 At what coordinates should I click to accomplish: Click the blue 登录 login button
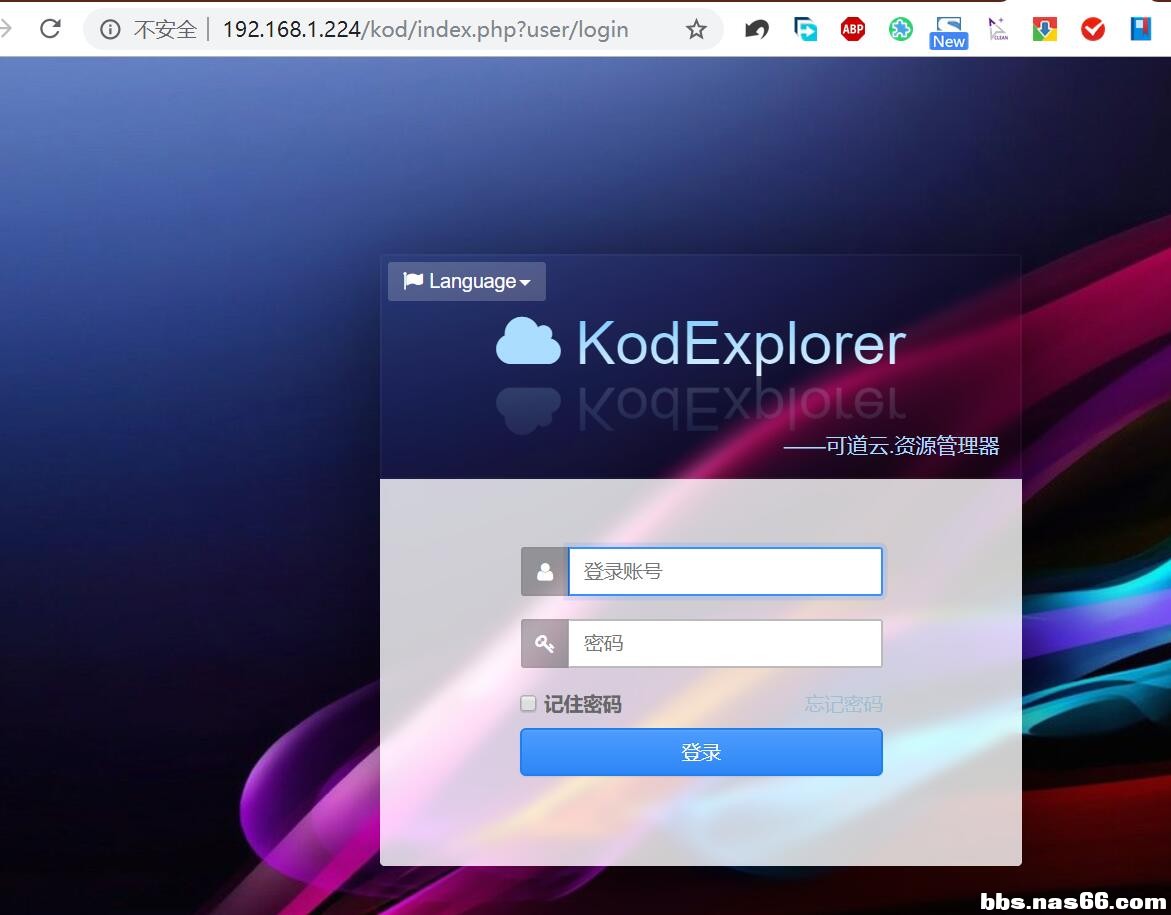pos(701,752)
